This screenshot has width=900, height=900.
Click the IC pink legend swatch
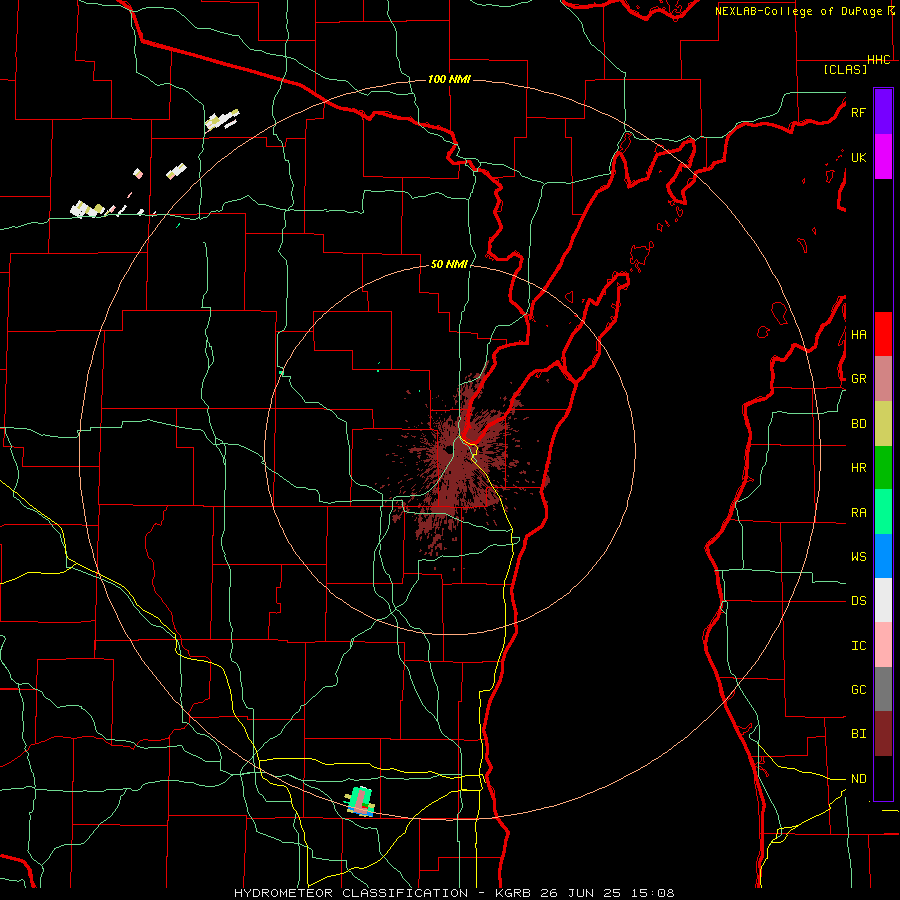(883, 645)
